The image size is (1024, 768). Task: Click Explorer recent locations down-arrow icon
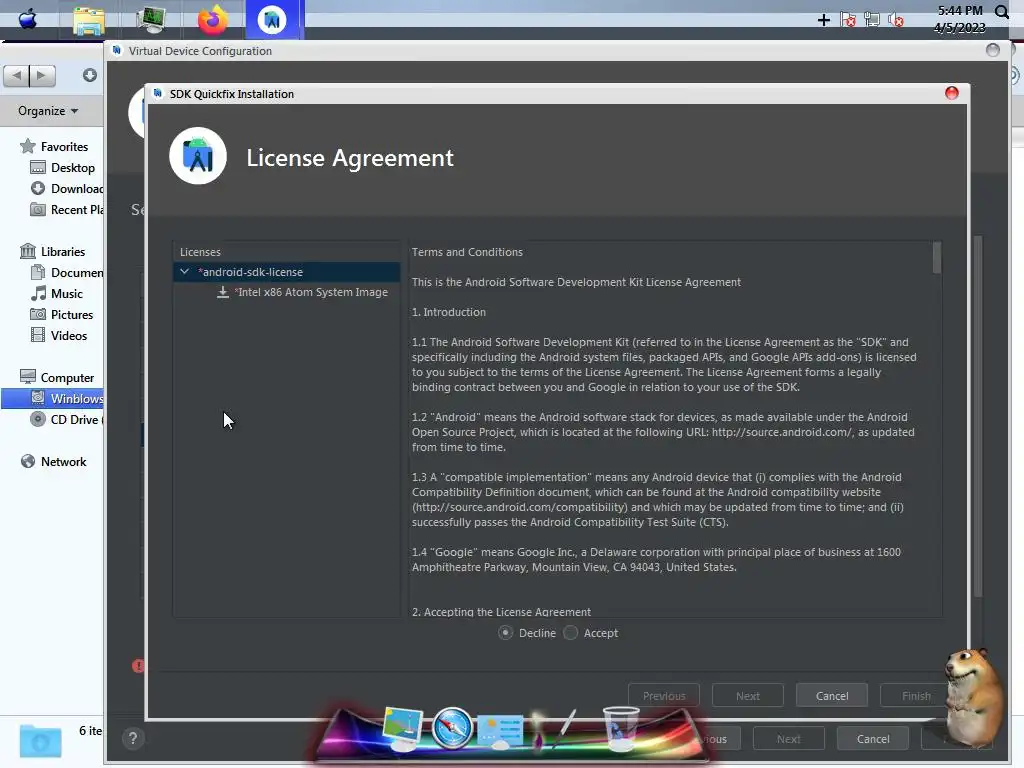tap(89, 75)
